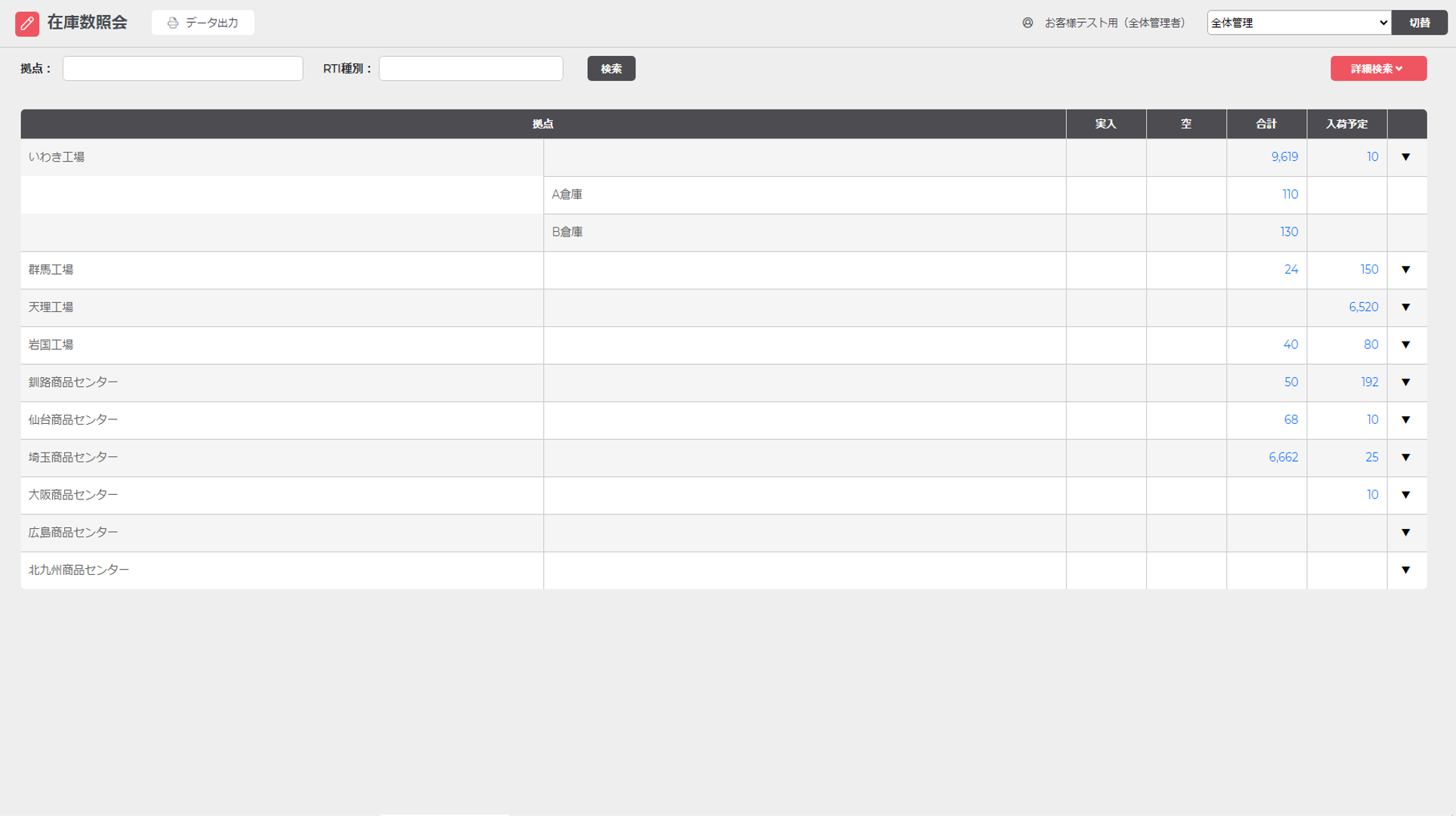Image resolution: width=1456 pixels, height=816 pixels.
Task: Click the データ出力 printer button
Action: 202,23
